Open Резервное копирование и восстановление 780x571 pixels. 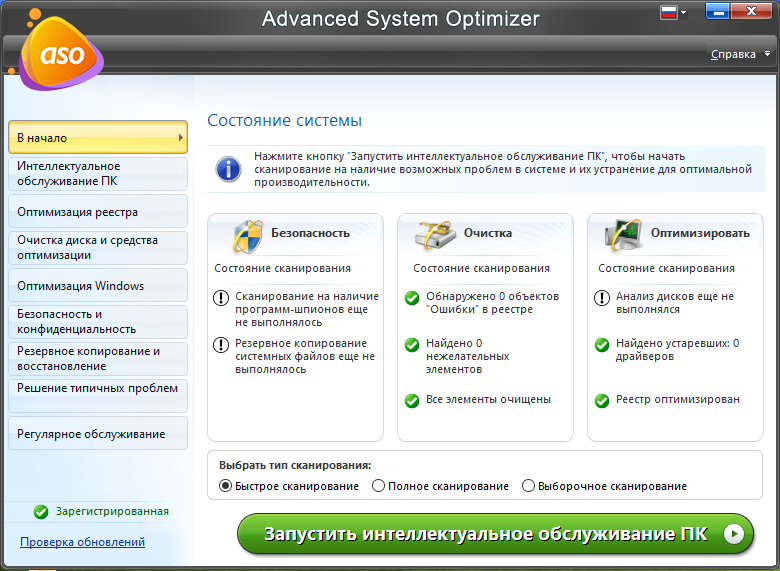click(x=98, y=359)
